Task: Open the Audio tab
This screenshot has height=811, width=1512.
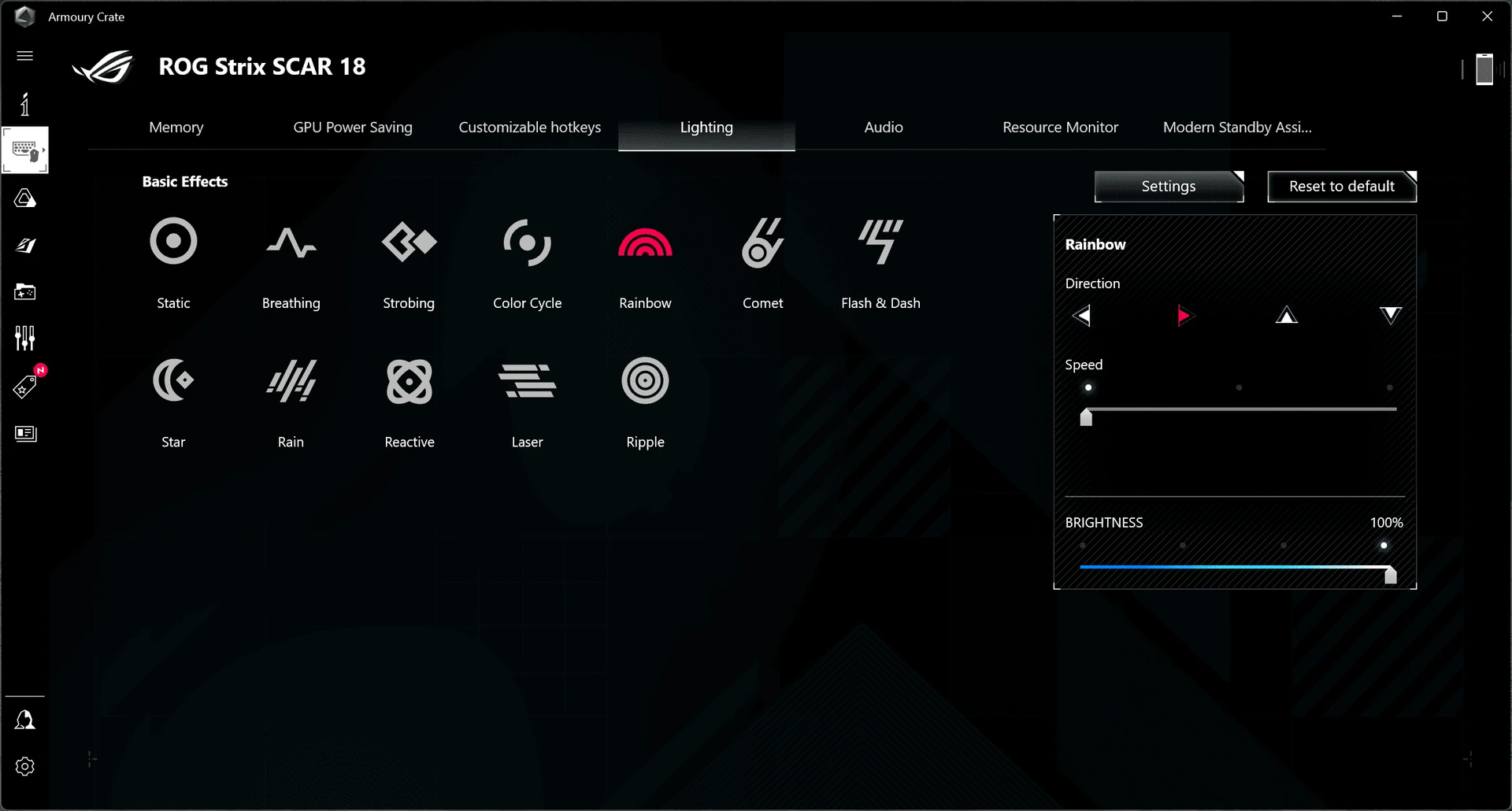Action: pyautogui.click(x=884, y=128)
